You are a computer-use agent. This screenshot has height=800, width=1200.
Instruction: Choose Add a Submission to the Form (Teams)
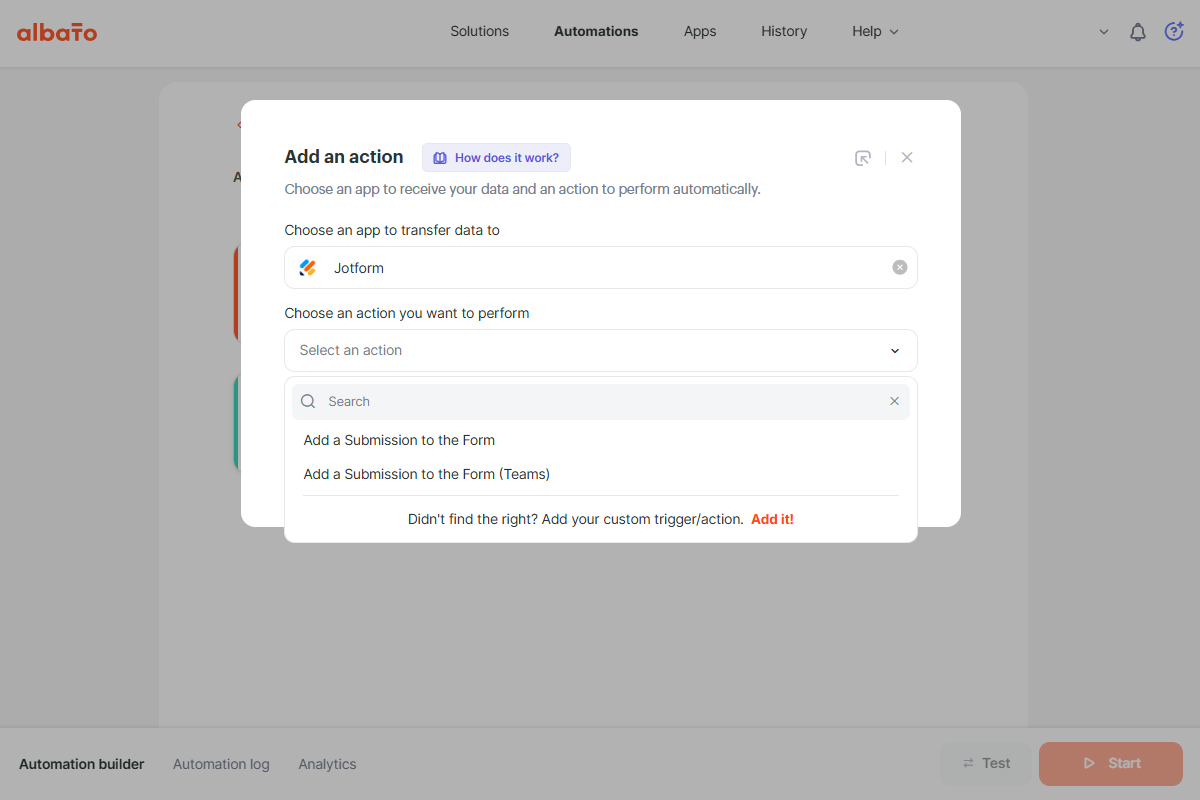tap(426, 474)
